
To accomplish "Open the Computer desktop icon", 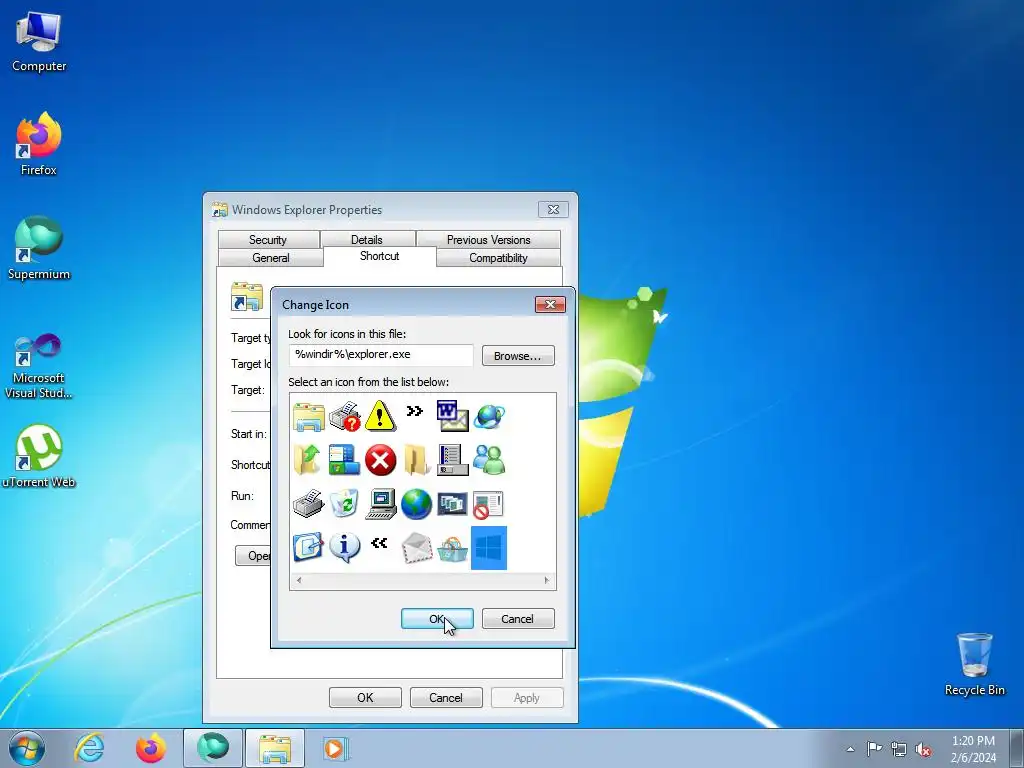I will (39, 42).
